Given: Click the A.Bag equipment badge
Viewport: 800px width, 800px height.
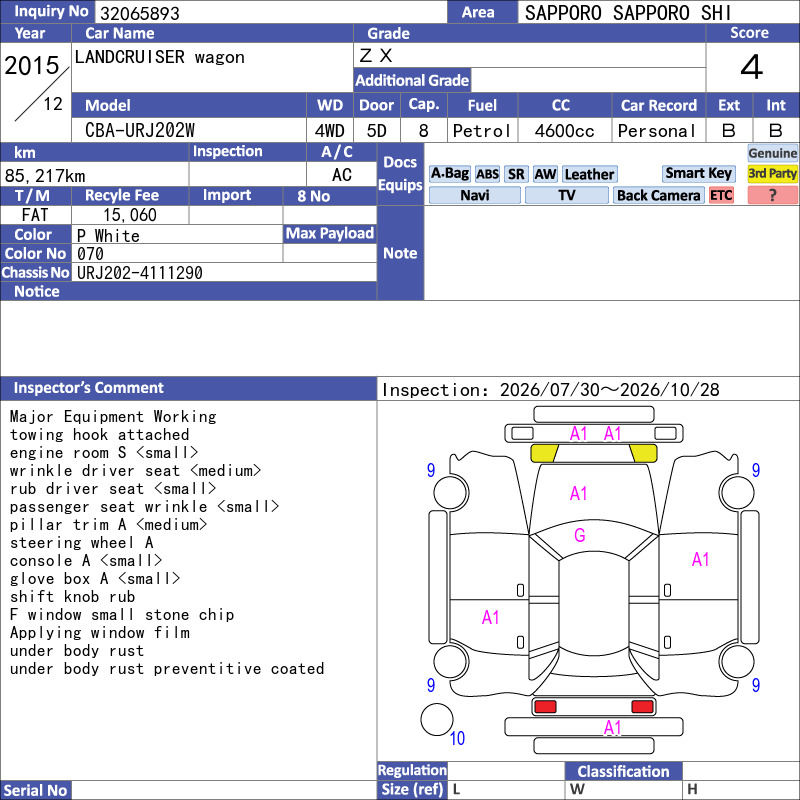Looking at the screenshot, I should click(x=449, y=174).
